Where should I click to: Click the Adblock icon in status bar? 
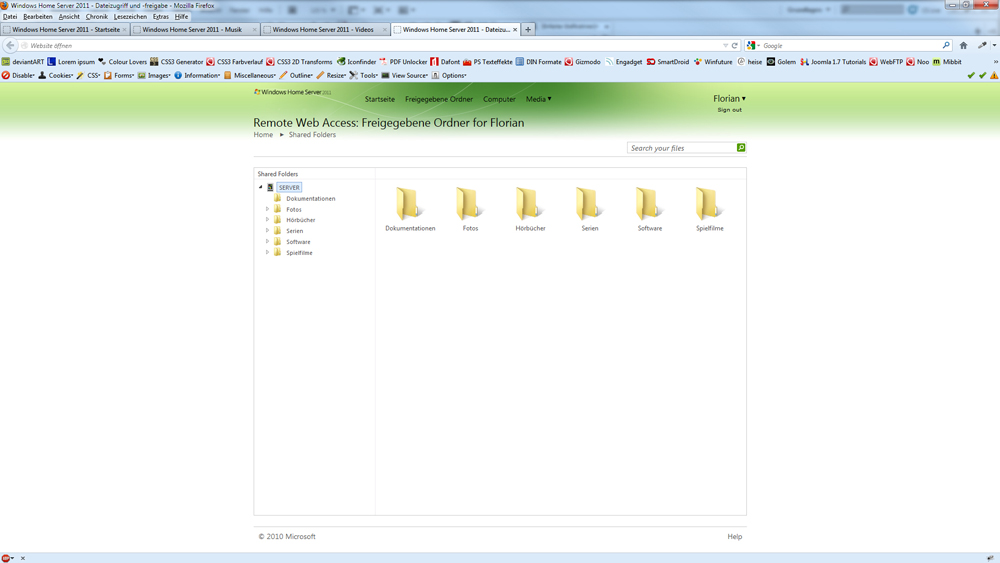(5, 558)
